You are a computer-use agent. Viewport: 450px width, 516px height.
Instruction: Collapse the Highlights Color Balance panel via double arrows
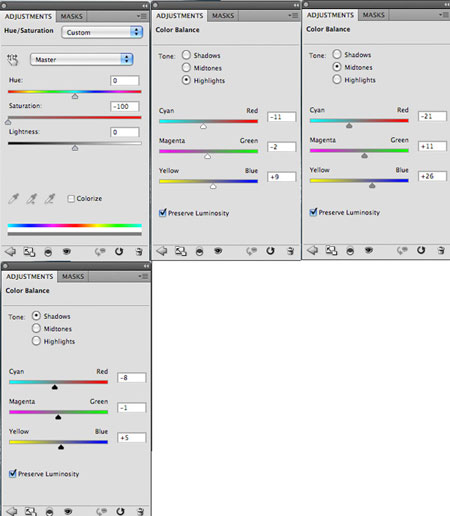(296, 5)
